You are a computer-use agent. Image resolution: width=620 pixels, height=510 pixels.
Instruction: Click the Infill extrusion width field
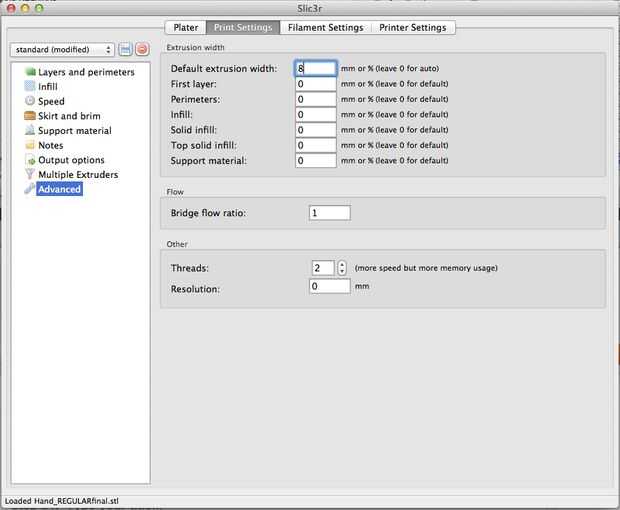coord(316,115)
